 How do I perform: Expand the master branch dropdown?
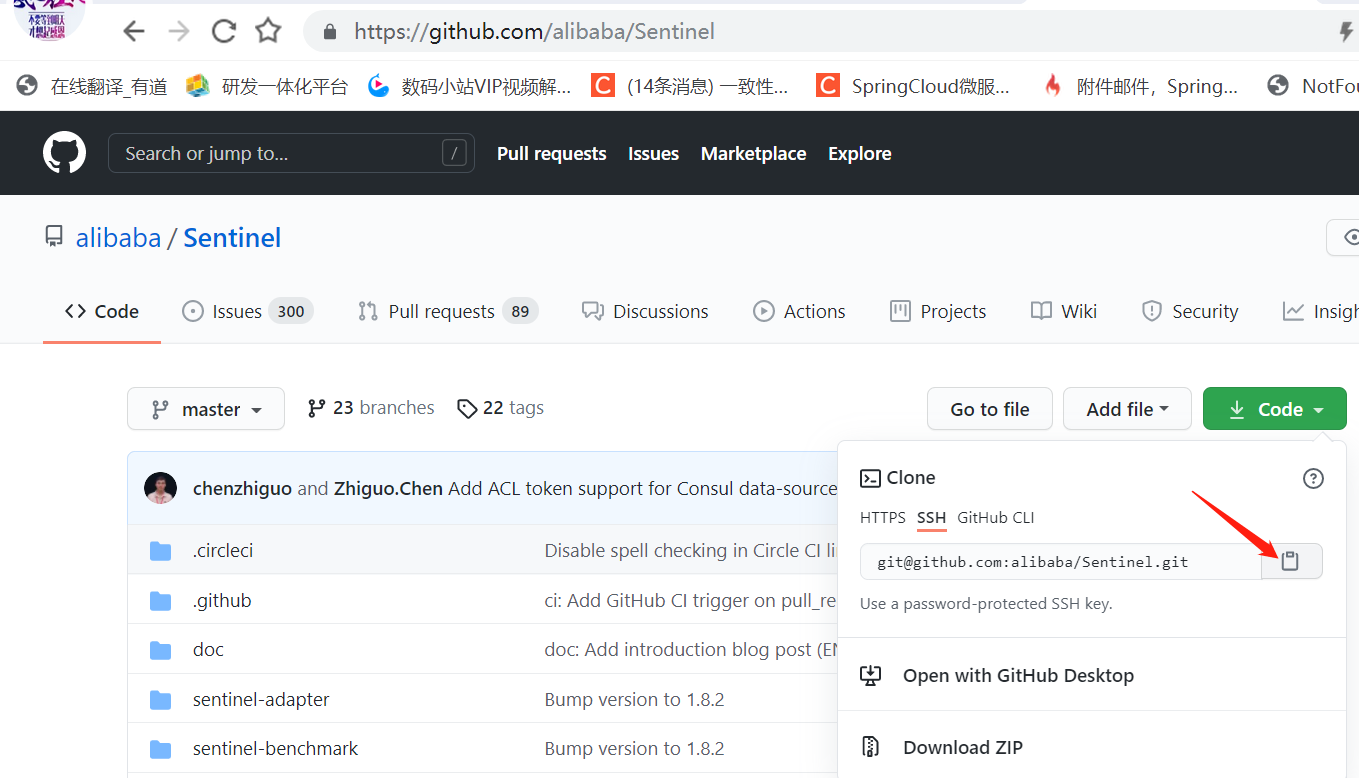point(206,409)
